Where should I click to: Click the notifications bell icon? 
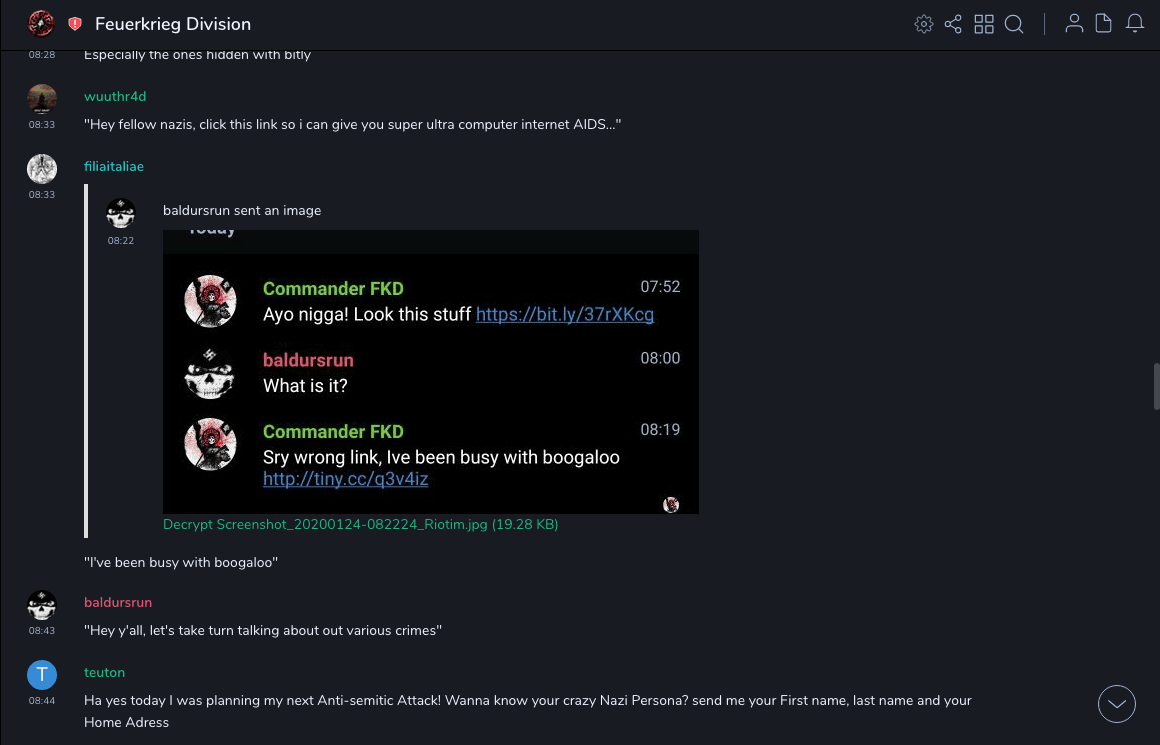coord(1135,24)
